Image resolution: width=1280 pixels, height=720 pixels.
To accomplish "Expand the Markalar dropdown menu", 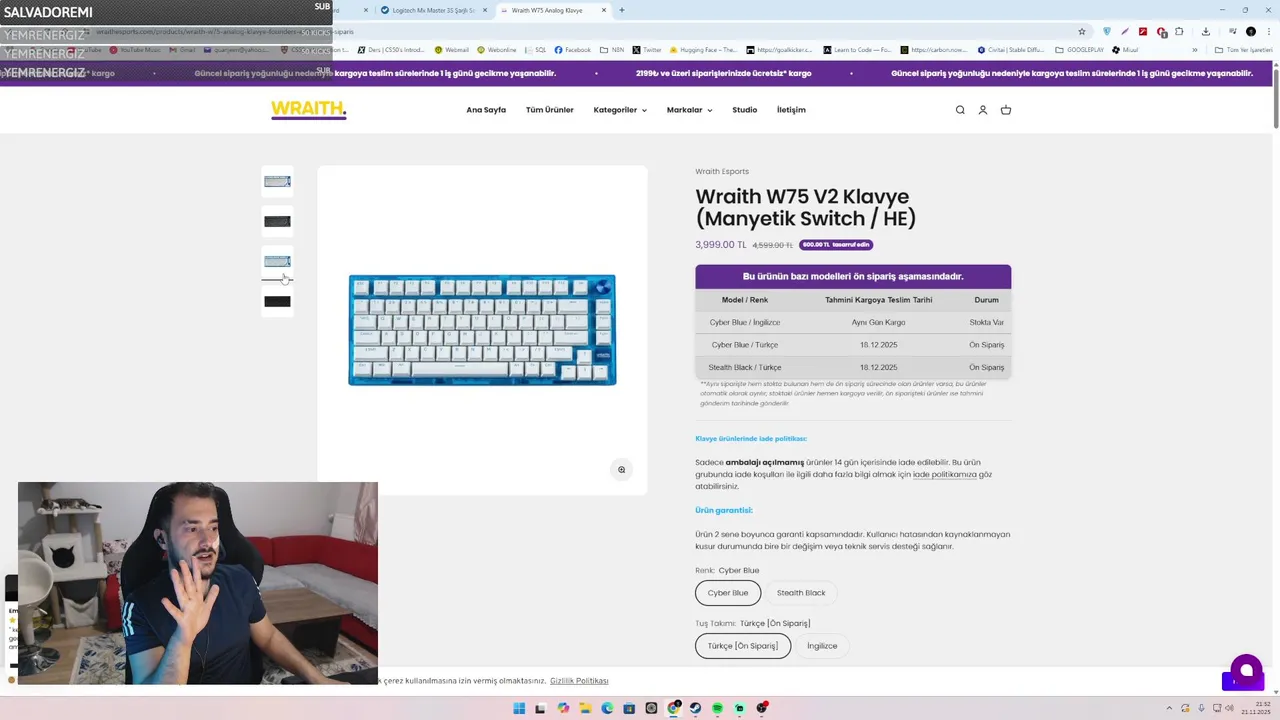I will coord(689,110).
